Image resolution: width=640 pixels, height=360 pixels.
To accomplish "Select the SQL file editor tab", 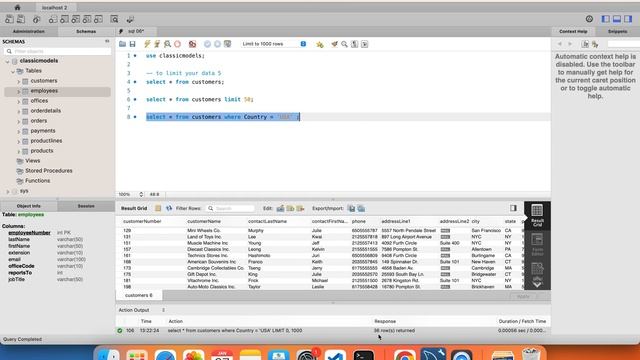I will (x=136, y=31).
